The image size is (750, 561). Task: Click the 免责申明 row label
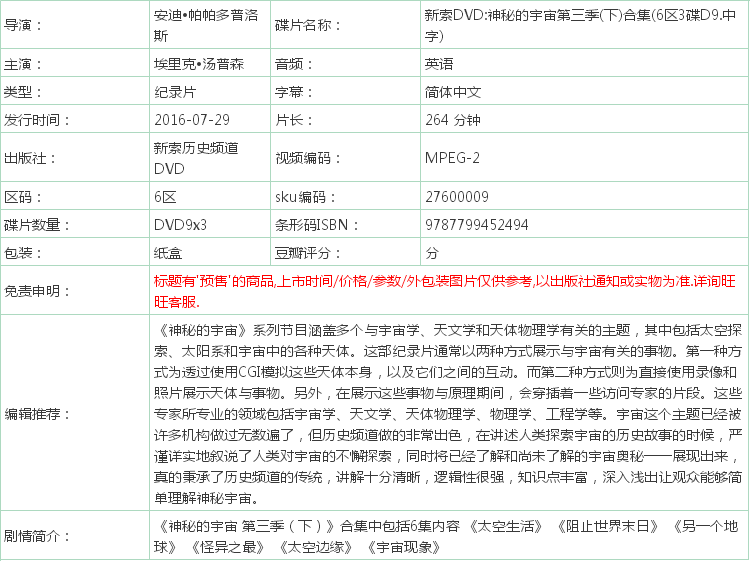pyautogui.click(x=39, y=291)
